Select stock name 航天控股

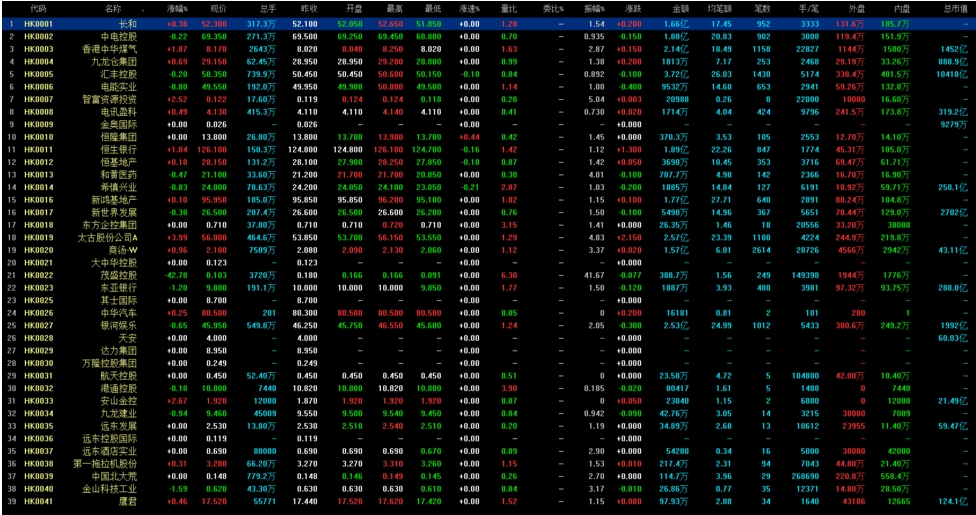119,376
